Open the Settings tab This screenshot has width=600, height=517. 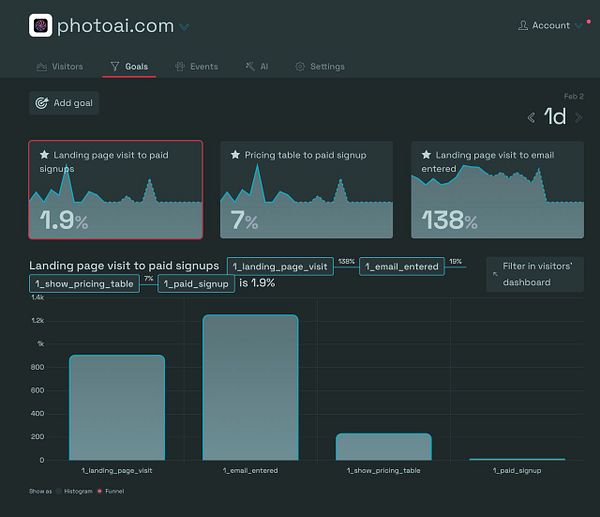[x=320, y=67]
